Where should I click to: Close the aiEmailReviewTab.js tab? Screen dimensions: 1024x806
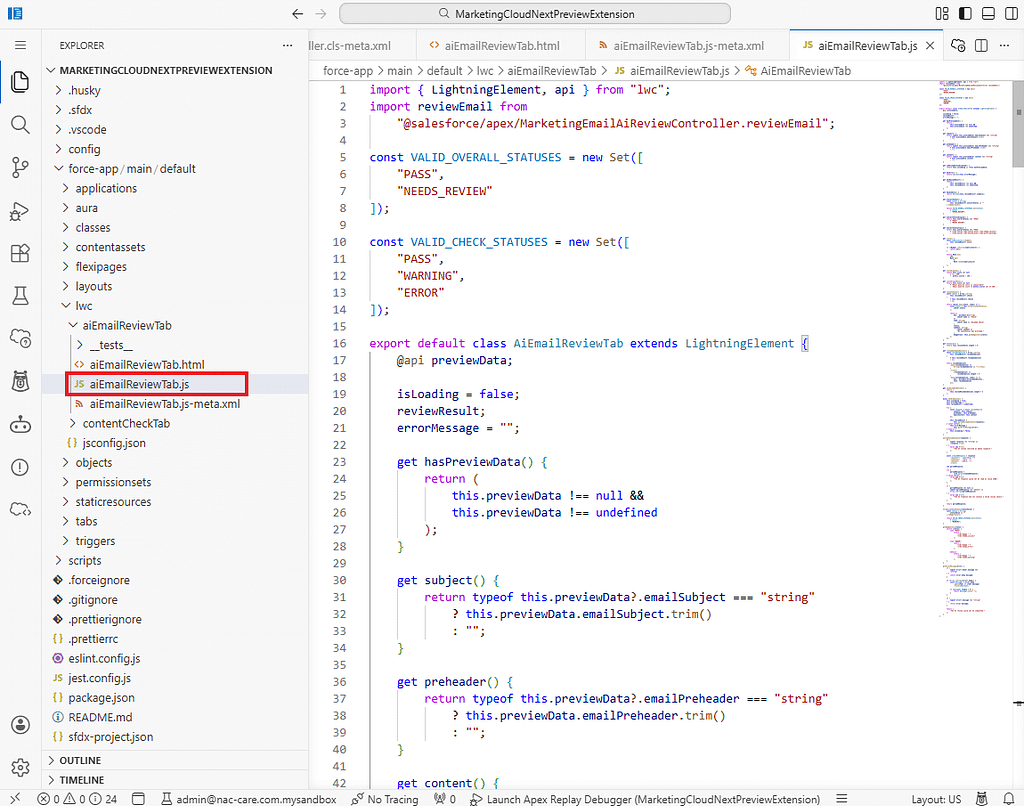[930, 46]
